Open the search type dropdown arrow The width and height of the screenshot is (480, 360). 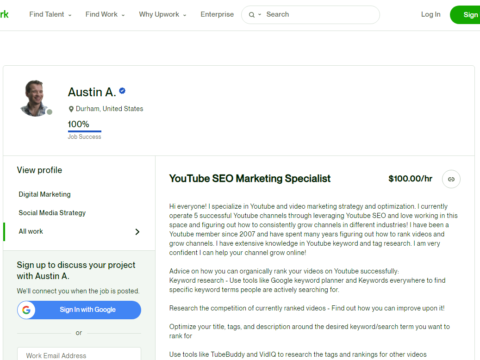pos(260,15)
